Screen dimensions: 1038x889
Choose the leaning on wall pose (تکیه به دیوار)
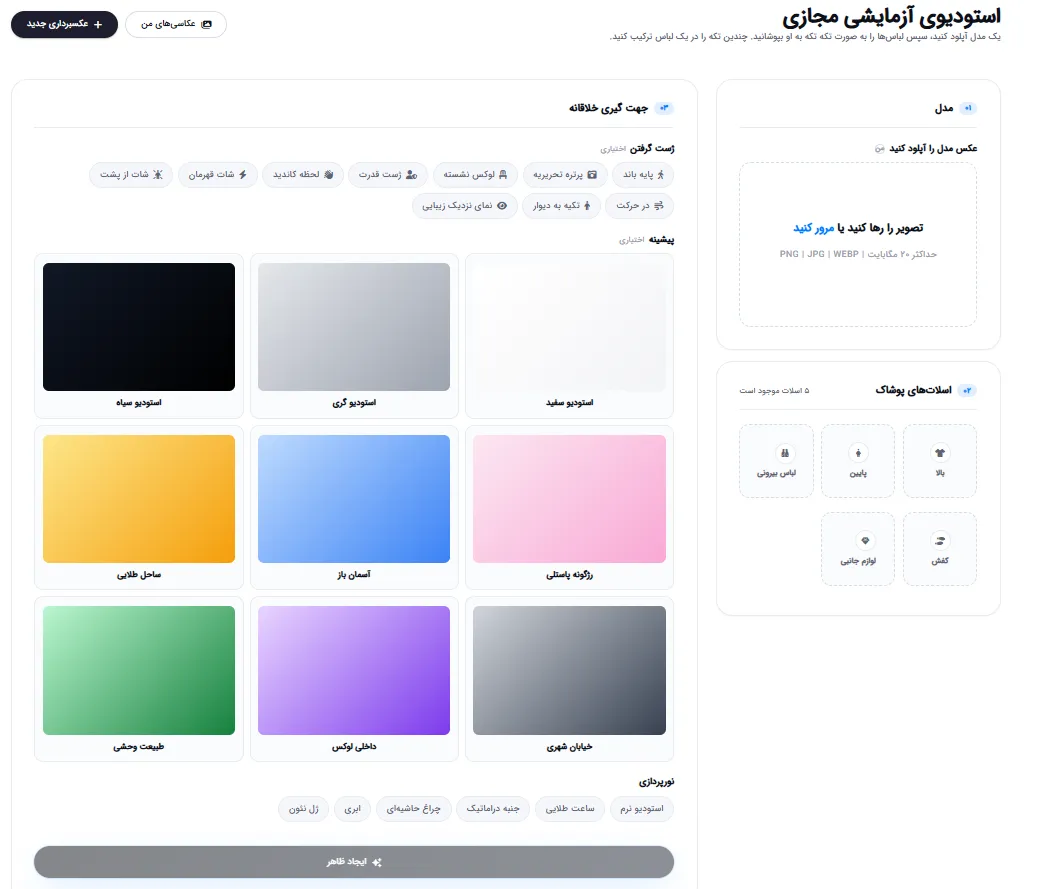coord(561,206)
